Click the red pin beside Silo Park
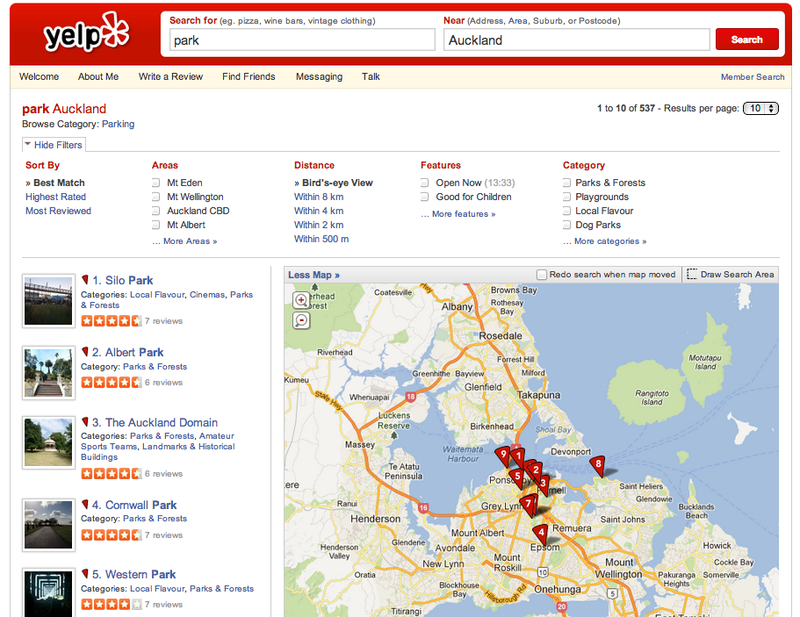Screen dimensions: 800x617 [x=85, y=279]
